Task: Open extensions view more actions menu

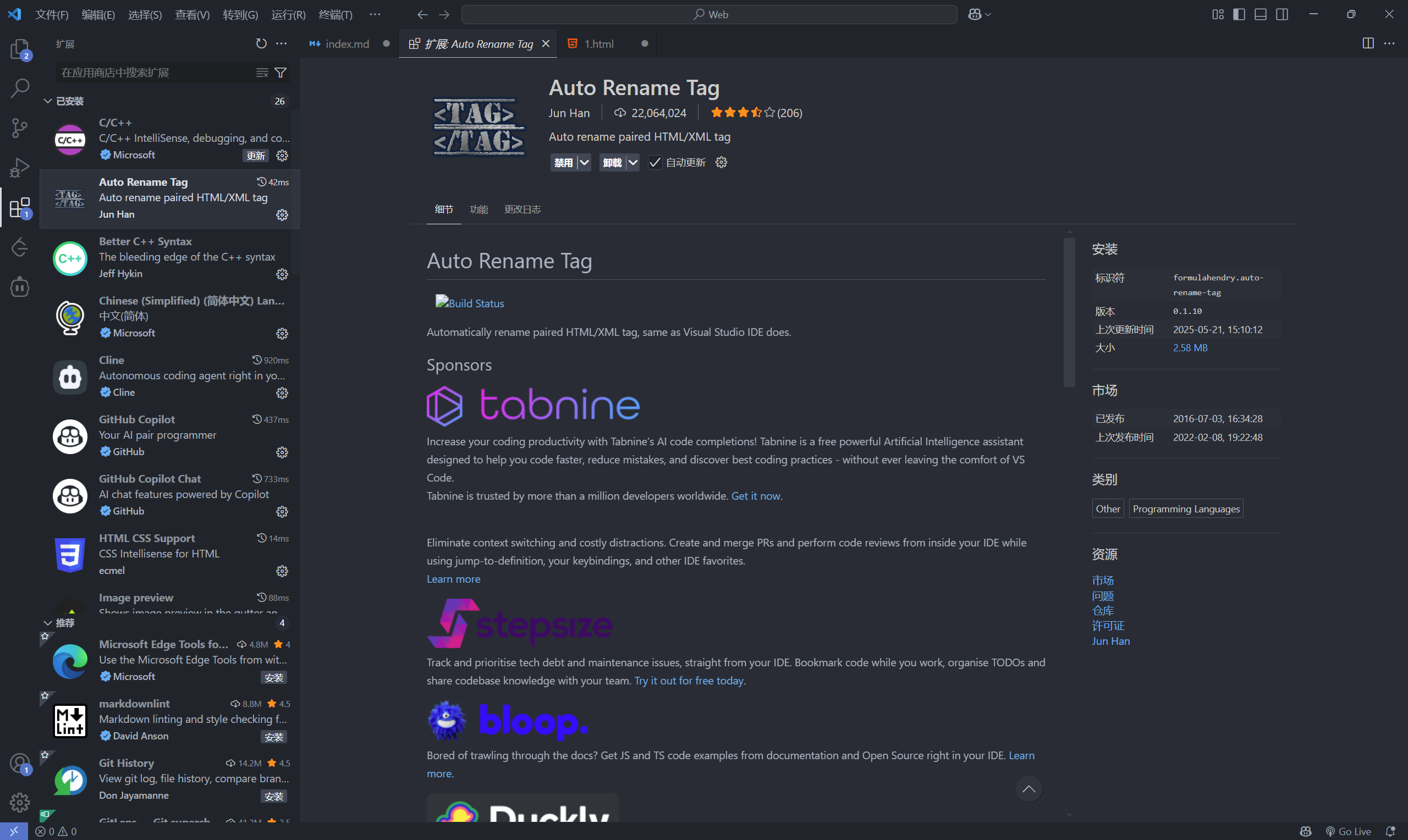Action: [x=282, y=43]
